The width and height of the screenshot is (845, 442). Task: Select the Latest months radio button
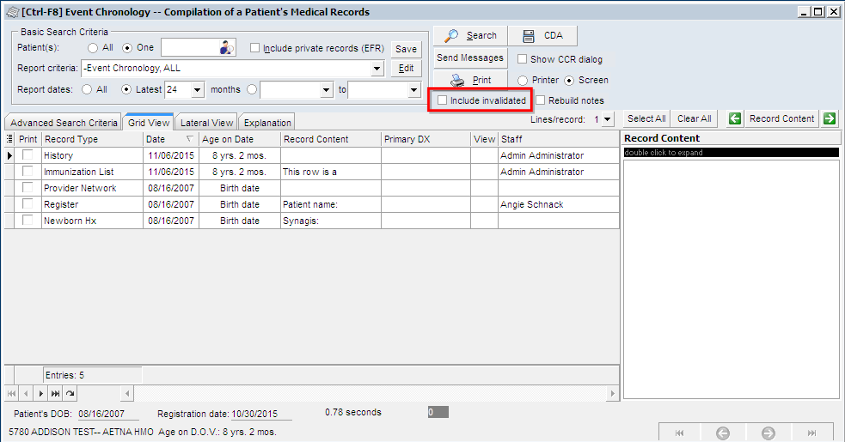pos(126,89)
